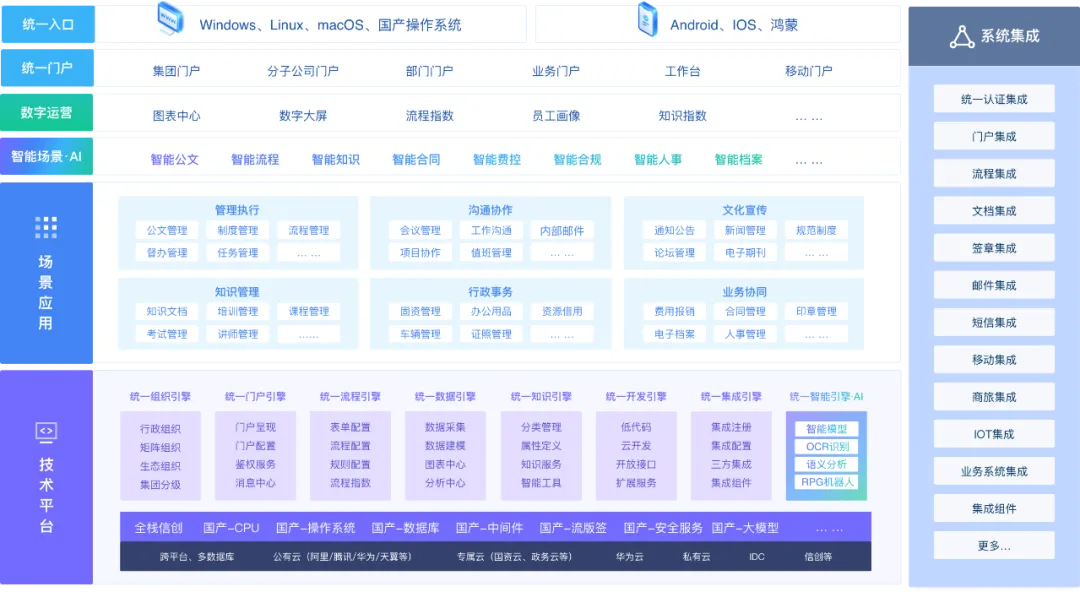Viewport: 1080px width, 592px height.
Task: Click the 系统集成 network triangle icon
Action: [961, 37]
